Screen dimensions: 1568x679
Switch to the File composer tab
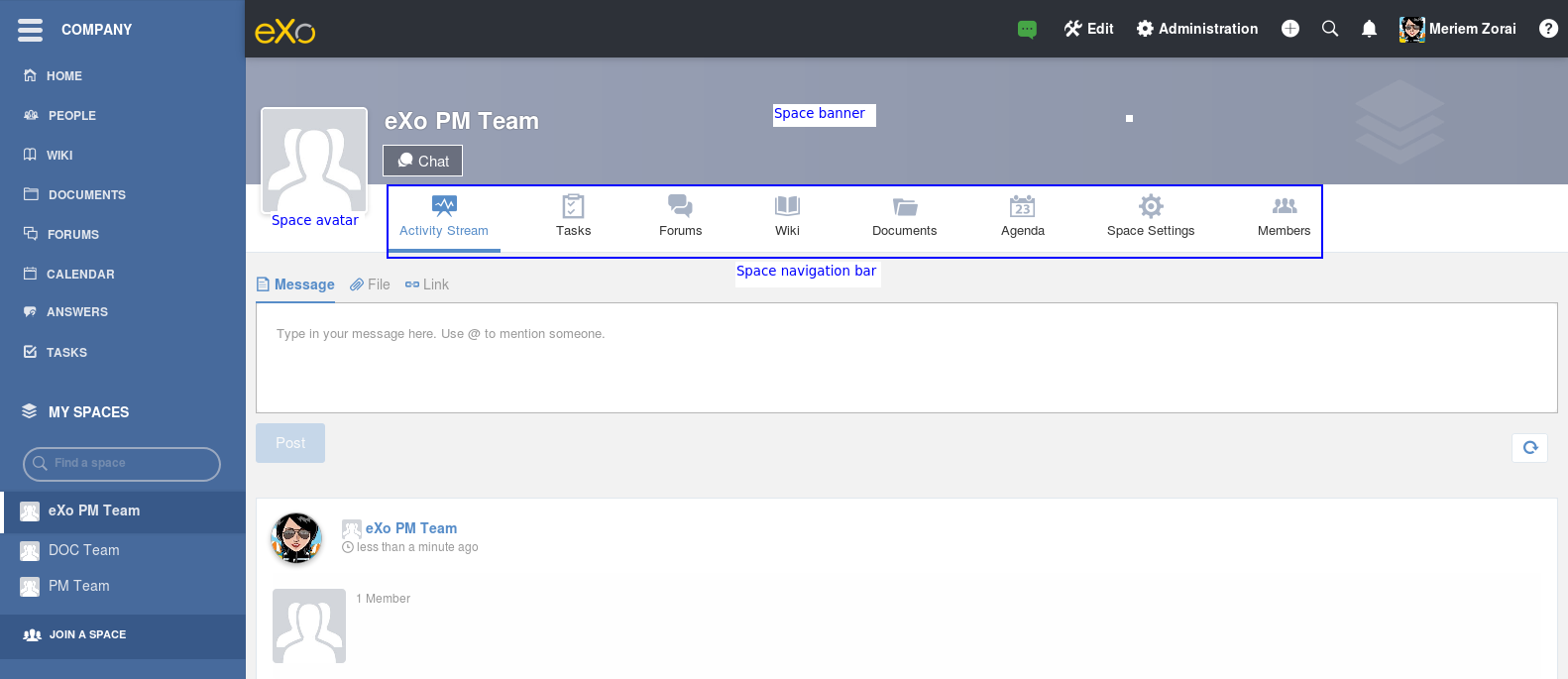pyautogui.click(x=370, y=284)
